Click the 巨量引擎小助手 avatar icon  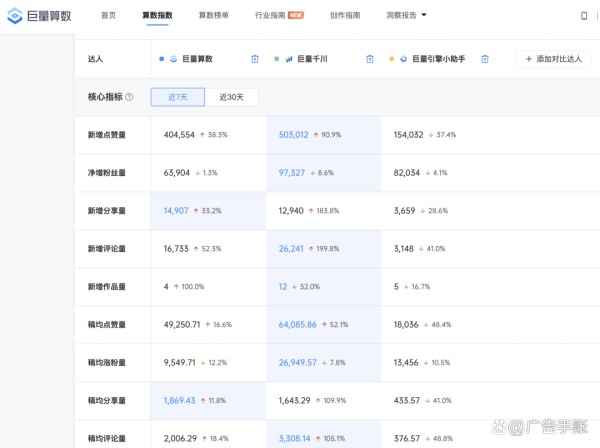coord(403,59)
